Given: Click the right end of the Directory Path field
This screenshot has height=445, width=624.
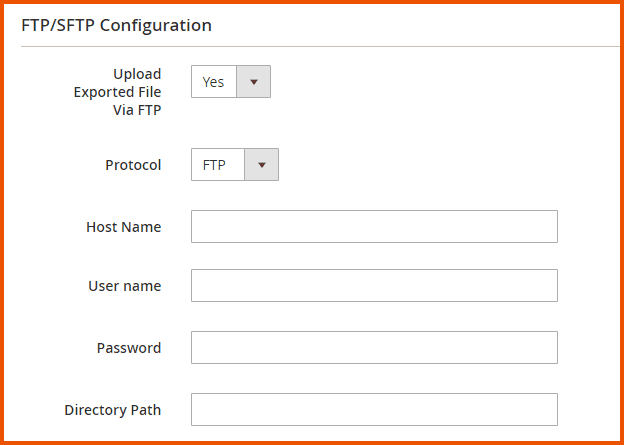Looking at the screenshot, I should pyautogui.click(x=545, y=409).
